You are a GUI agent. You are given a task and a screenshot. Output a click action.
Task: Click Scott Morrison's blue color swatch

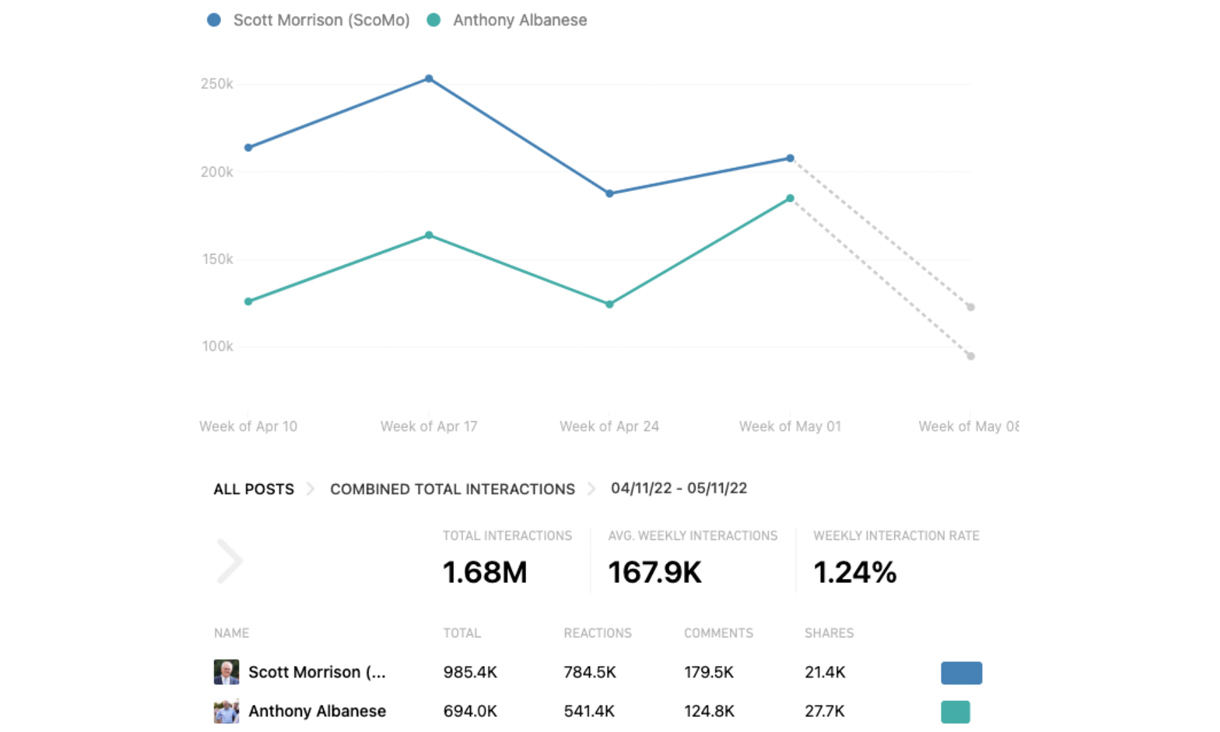click(x=961, y=672)
